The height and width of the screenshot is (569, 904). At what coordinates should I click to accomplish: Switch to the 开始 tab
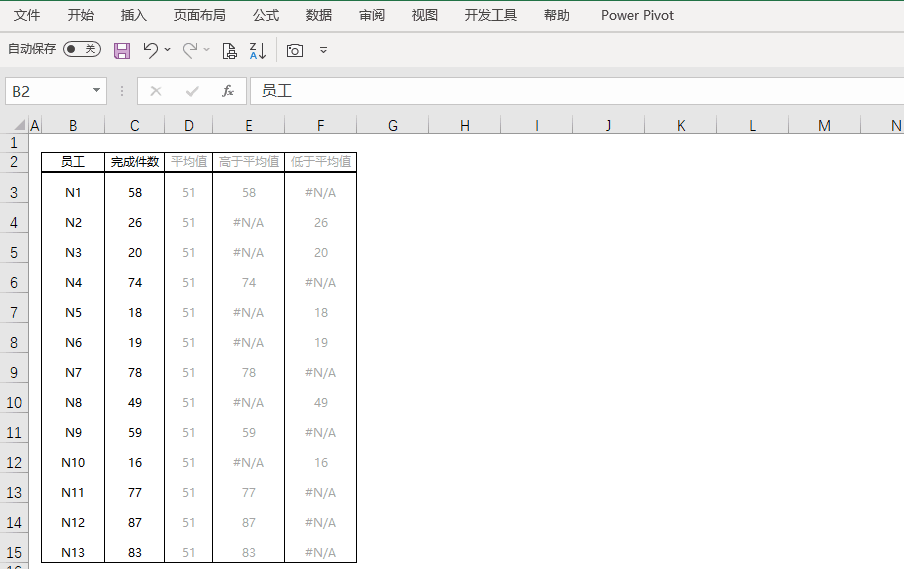pos(80,16)
